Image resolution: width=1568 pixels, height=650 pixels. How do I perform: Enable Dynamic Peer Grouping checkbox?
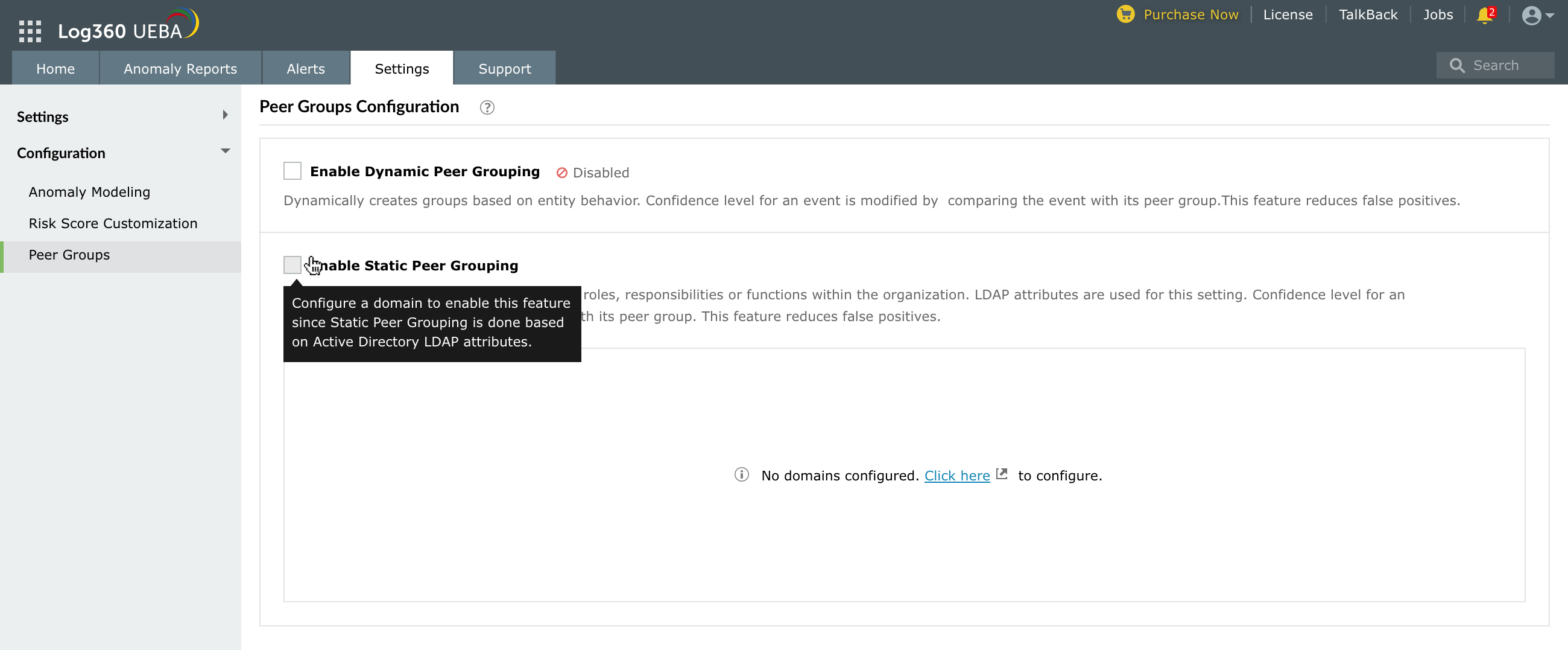292,171
